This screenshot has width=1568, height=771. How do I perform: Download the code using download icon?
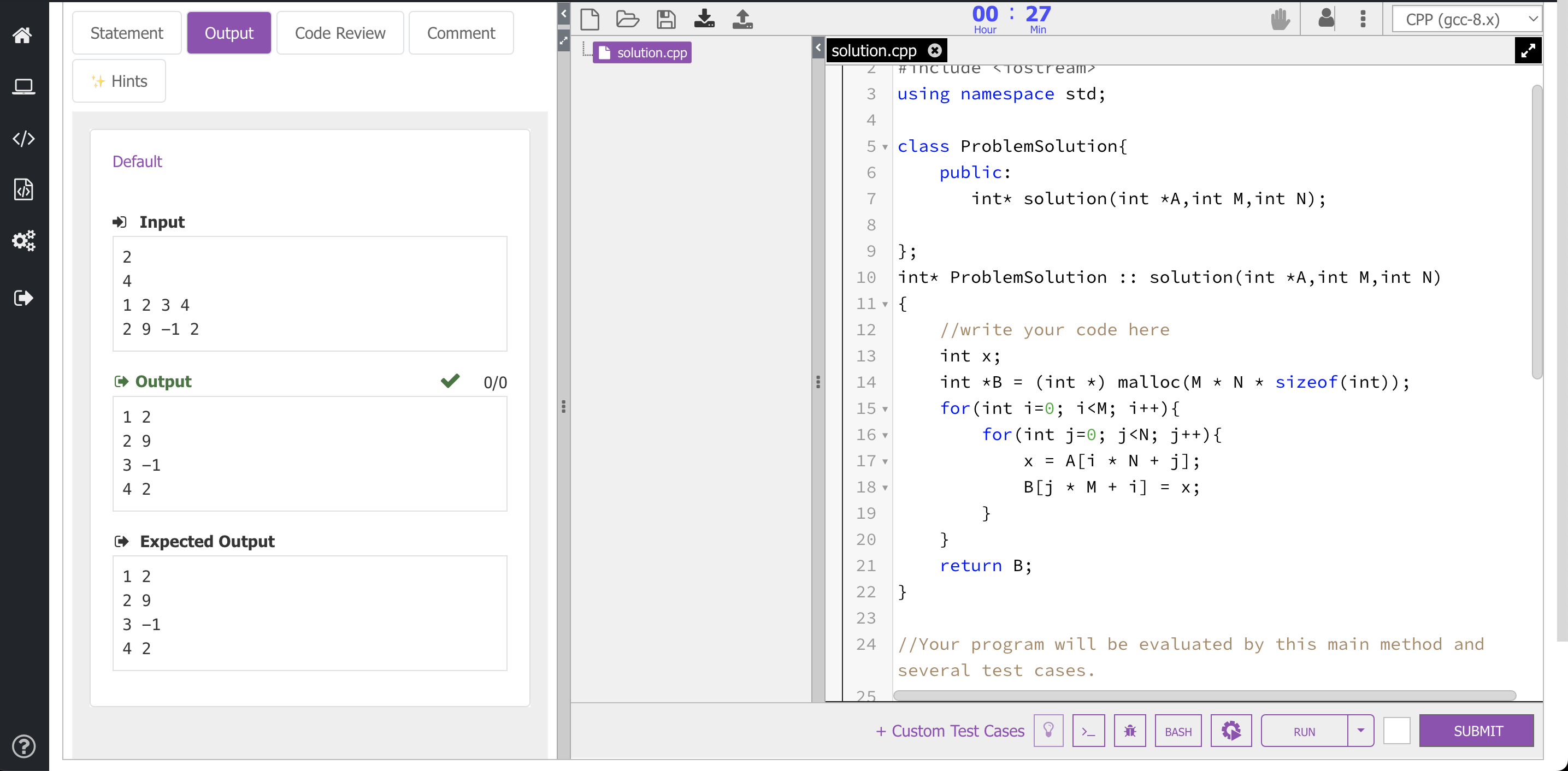click(x=704, y=19)
